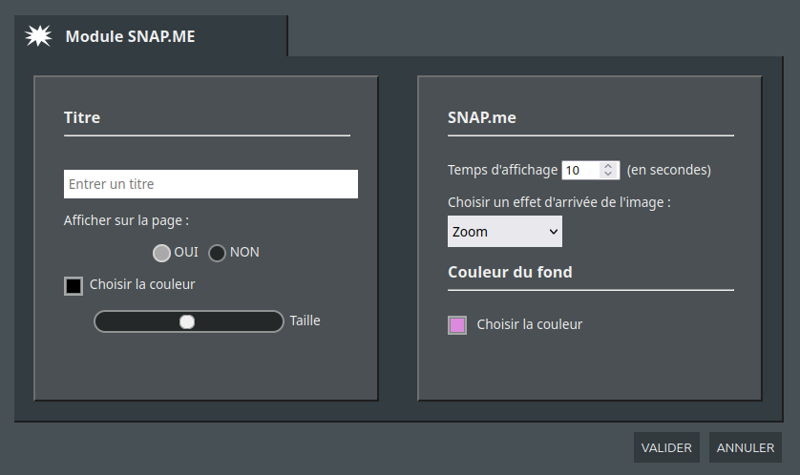Increase display time with up arrow
This screenshot has width=800, height=475.
tap(608, 166)
